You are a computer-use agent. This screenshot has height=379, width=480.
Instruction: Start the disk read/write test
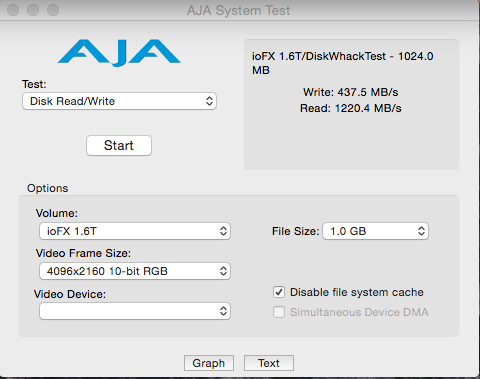(119, 145)
